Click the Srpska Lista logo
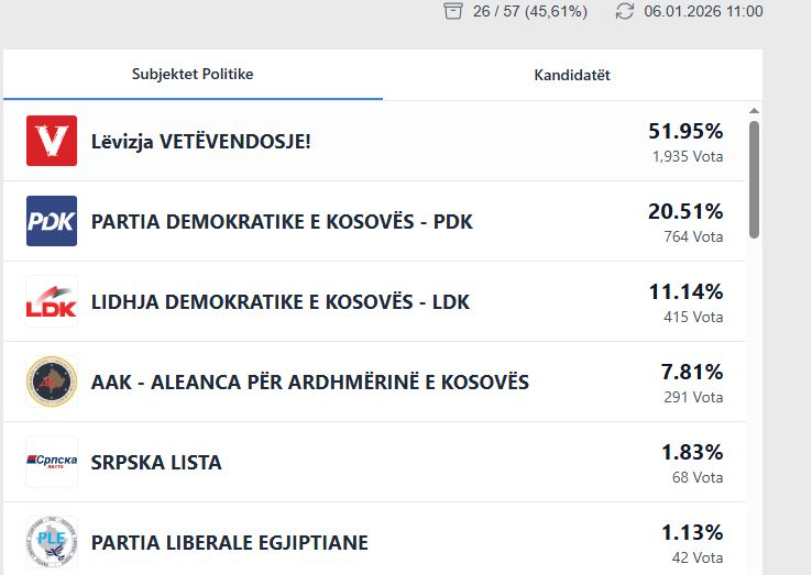 coord(51,462)
